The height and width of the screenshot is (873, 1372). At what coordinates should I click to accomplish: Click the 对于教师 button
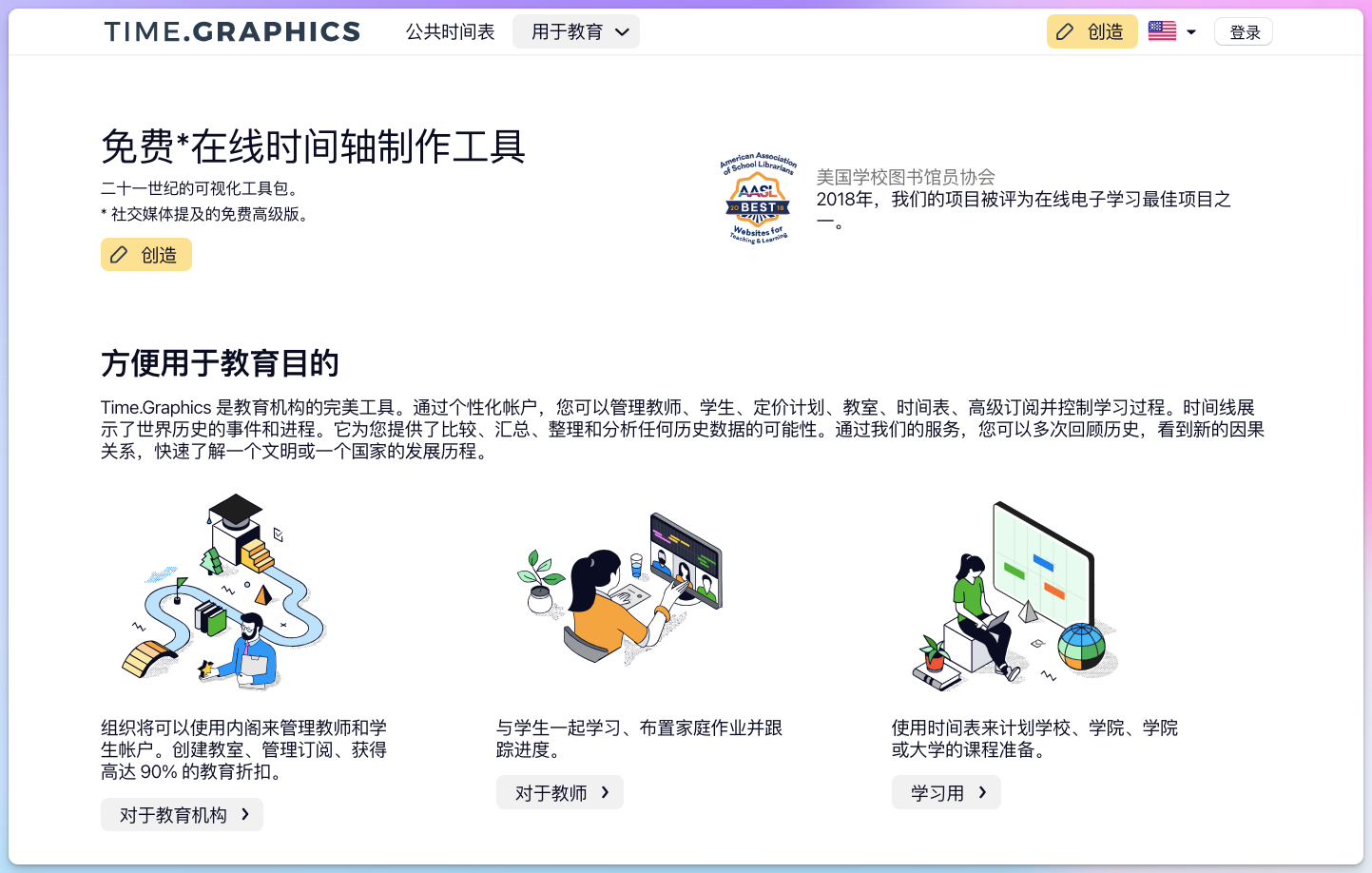(560, 792)
